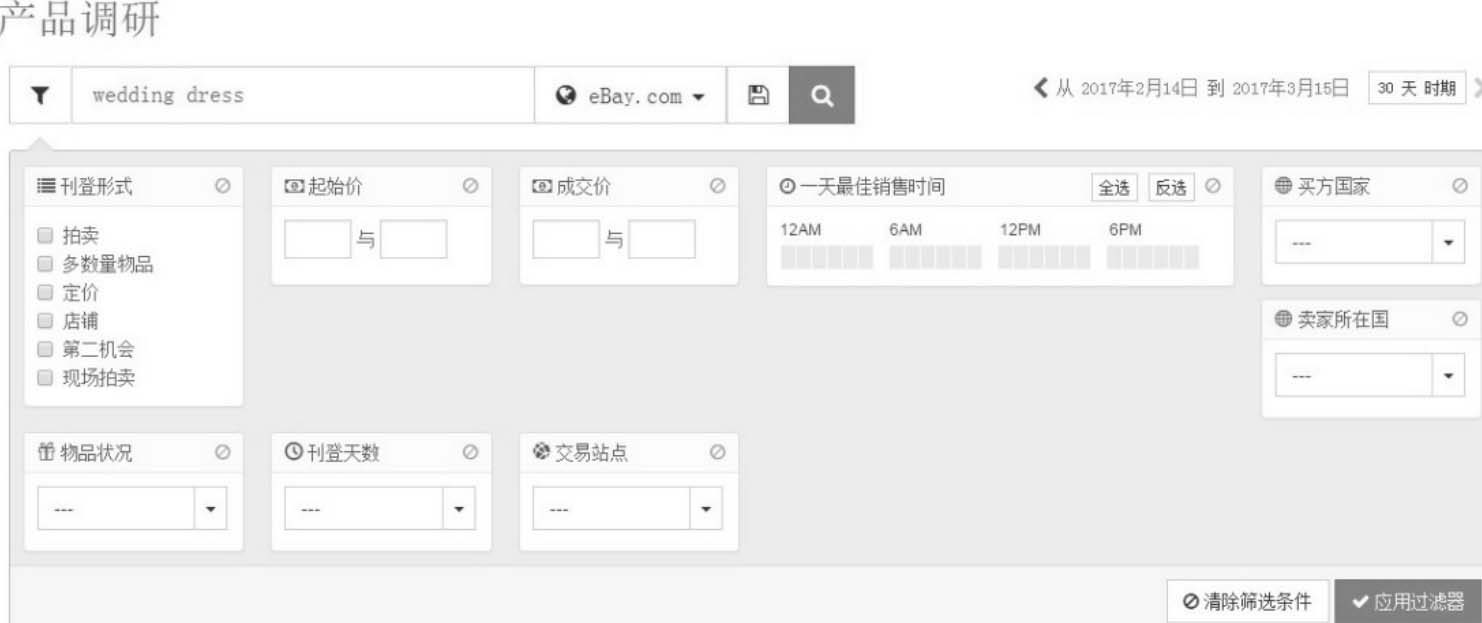Select the first hour block under 12AM

[788, 258]
